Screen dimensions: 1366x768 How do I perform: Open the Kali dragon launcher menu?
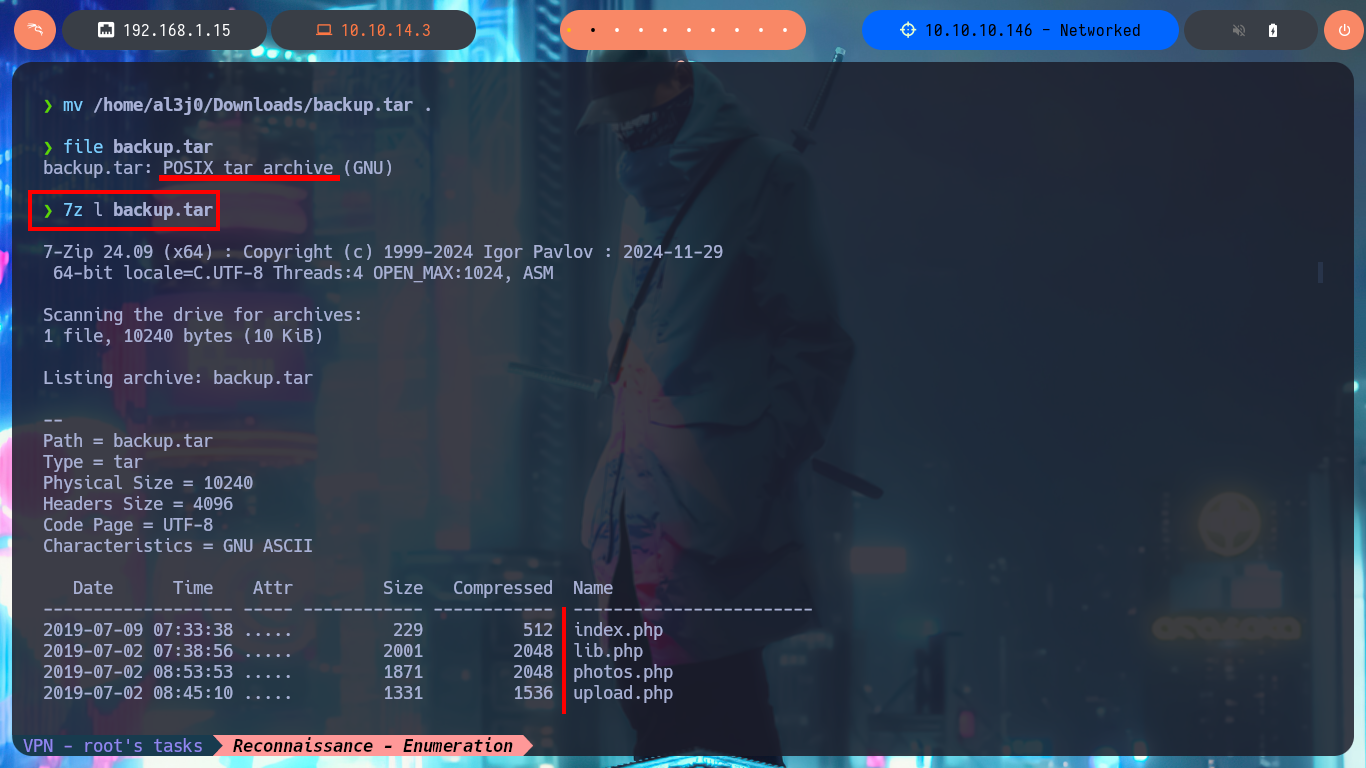(35, 30)
